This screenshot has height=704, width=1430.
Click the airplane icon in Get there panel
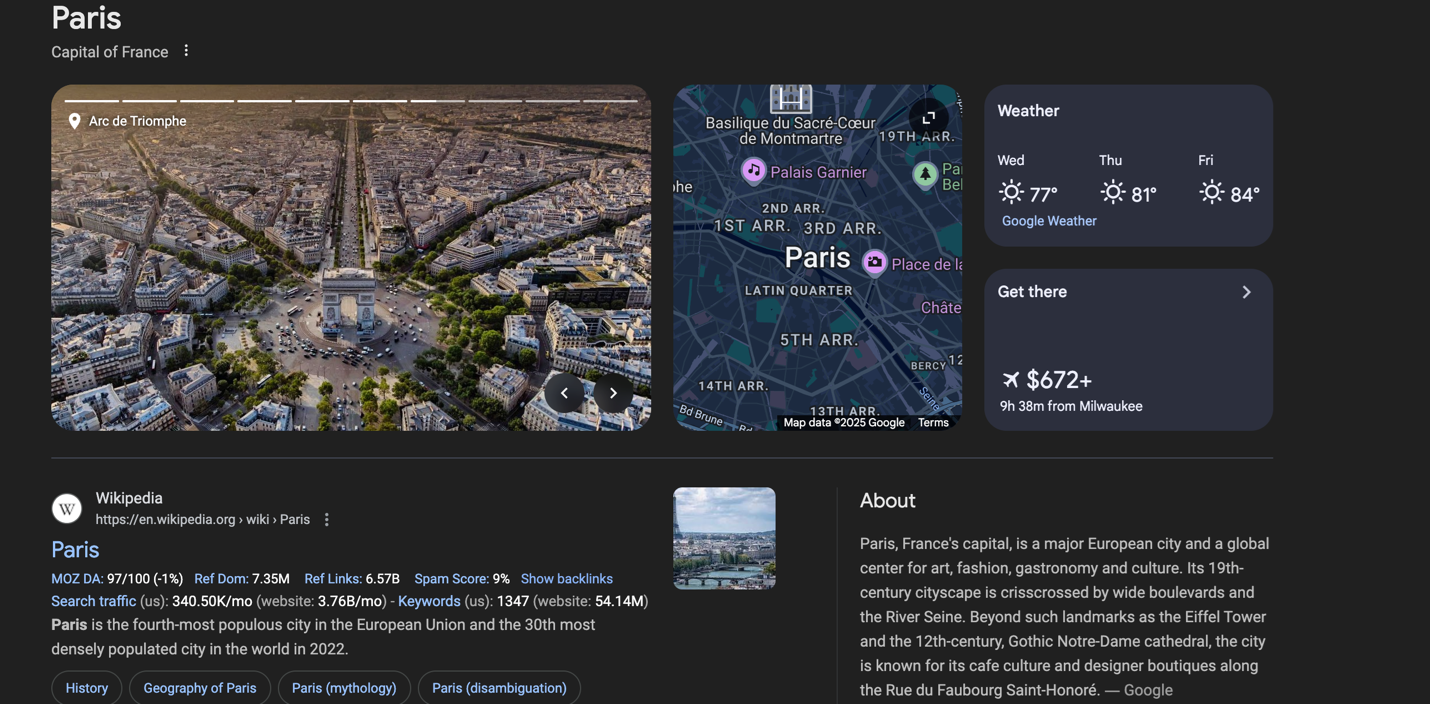pos(1010,379)
